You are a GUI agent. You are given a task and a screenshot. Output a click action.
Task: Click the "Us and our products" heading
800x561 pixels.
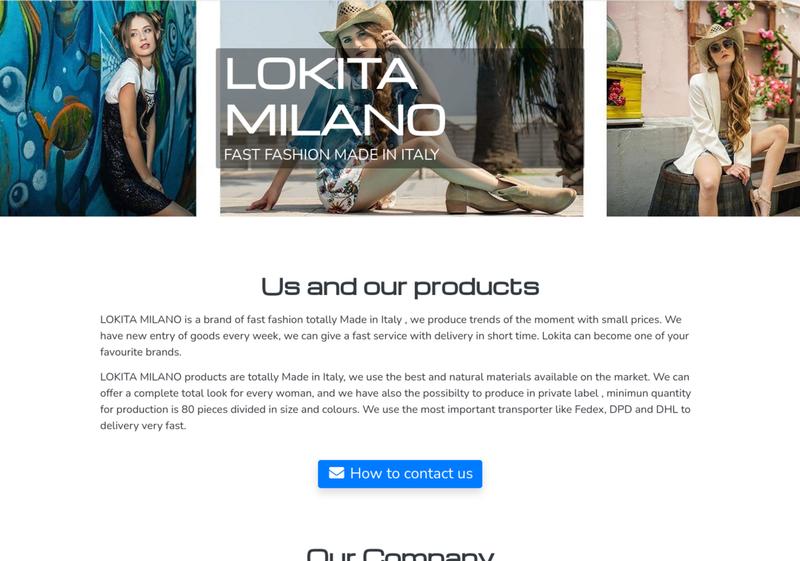pos(400,286)
